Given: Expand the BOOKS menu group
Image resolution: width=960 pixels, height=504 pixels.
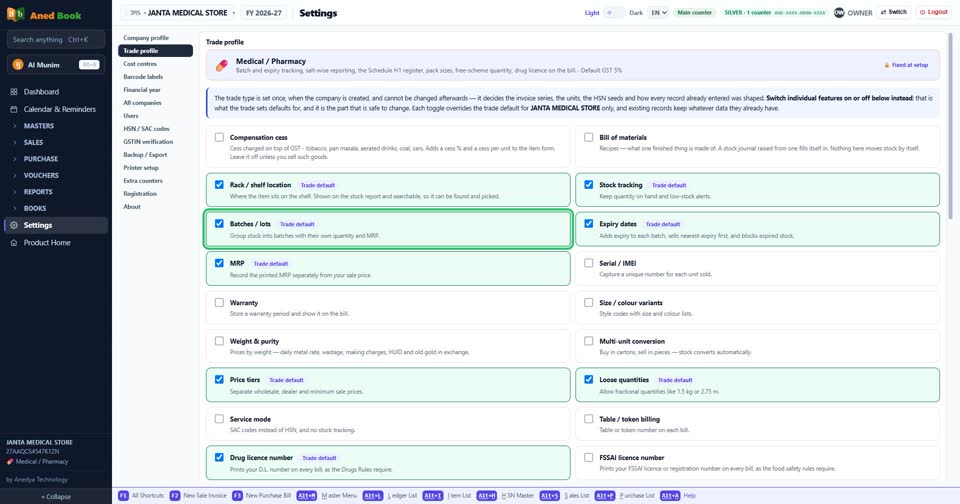Looking at the screenshot, I should pos(54,208).
